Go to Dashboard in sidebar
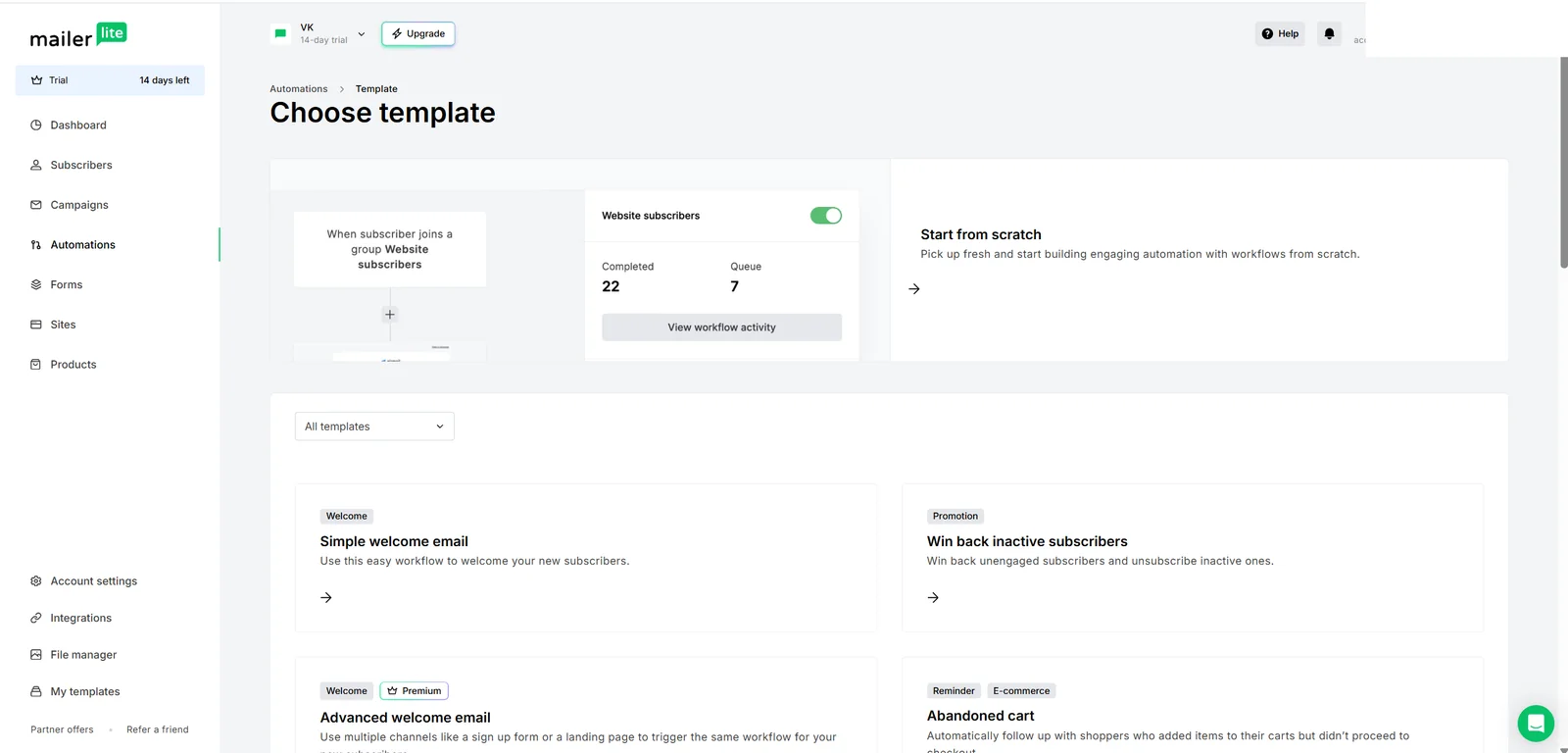Image resolution: width=1568 pixels, height=753 pixels. coord(78,125)
